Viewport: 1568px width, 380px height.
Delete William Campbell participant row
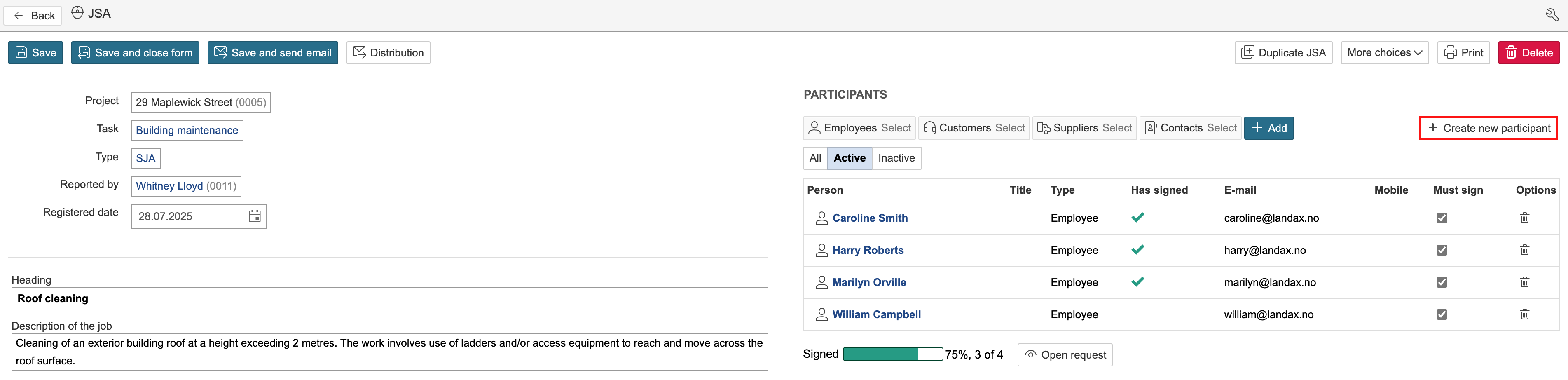(x=1524, y=314)
